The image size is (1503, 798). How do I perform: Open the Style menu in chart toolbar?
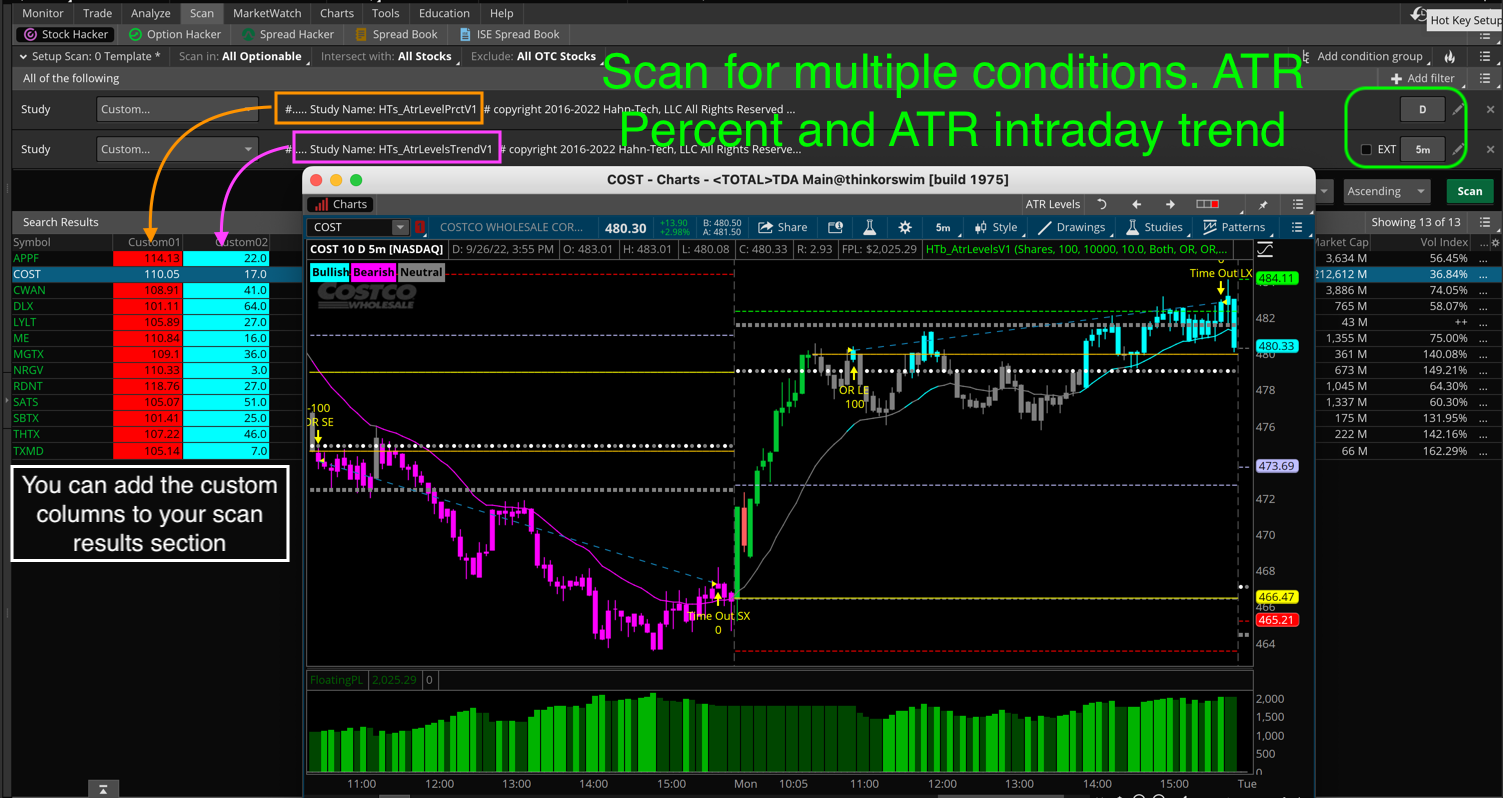pos(996,228)
